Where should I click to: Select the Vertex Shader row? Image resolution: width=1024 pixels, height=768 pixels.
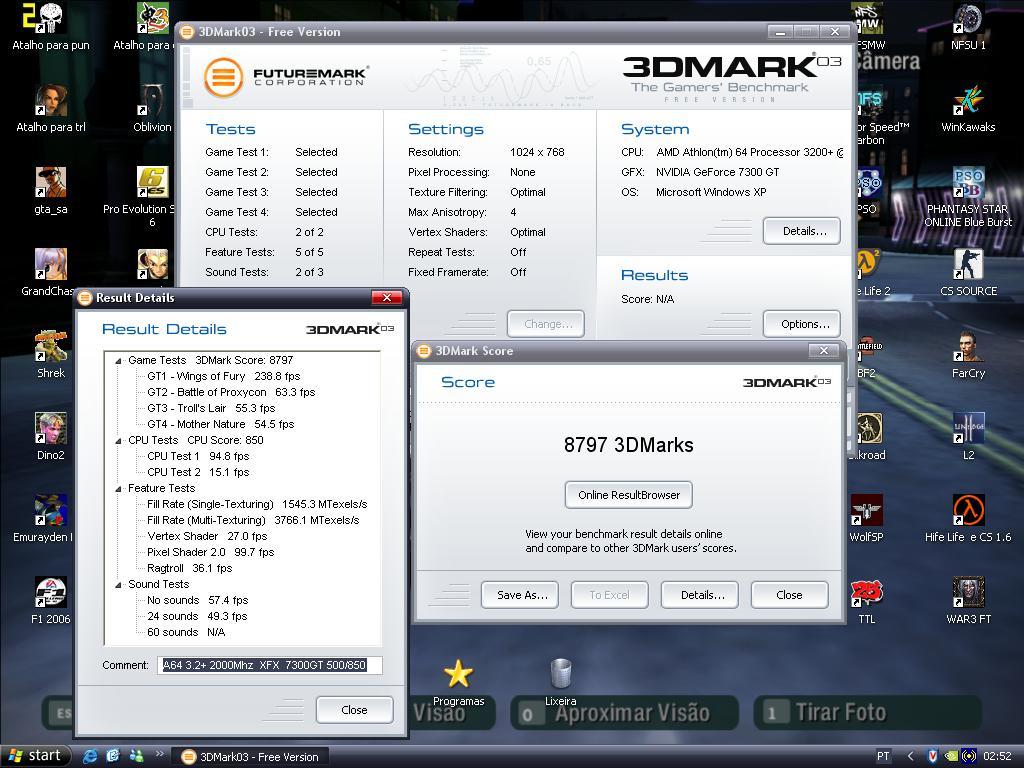point(207,536)
